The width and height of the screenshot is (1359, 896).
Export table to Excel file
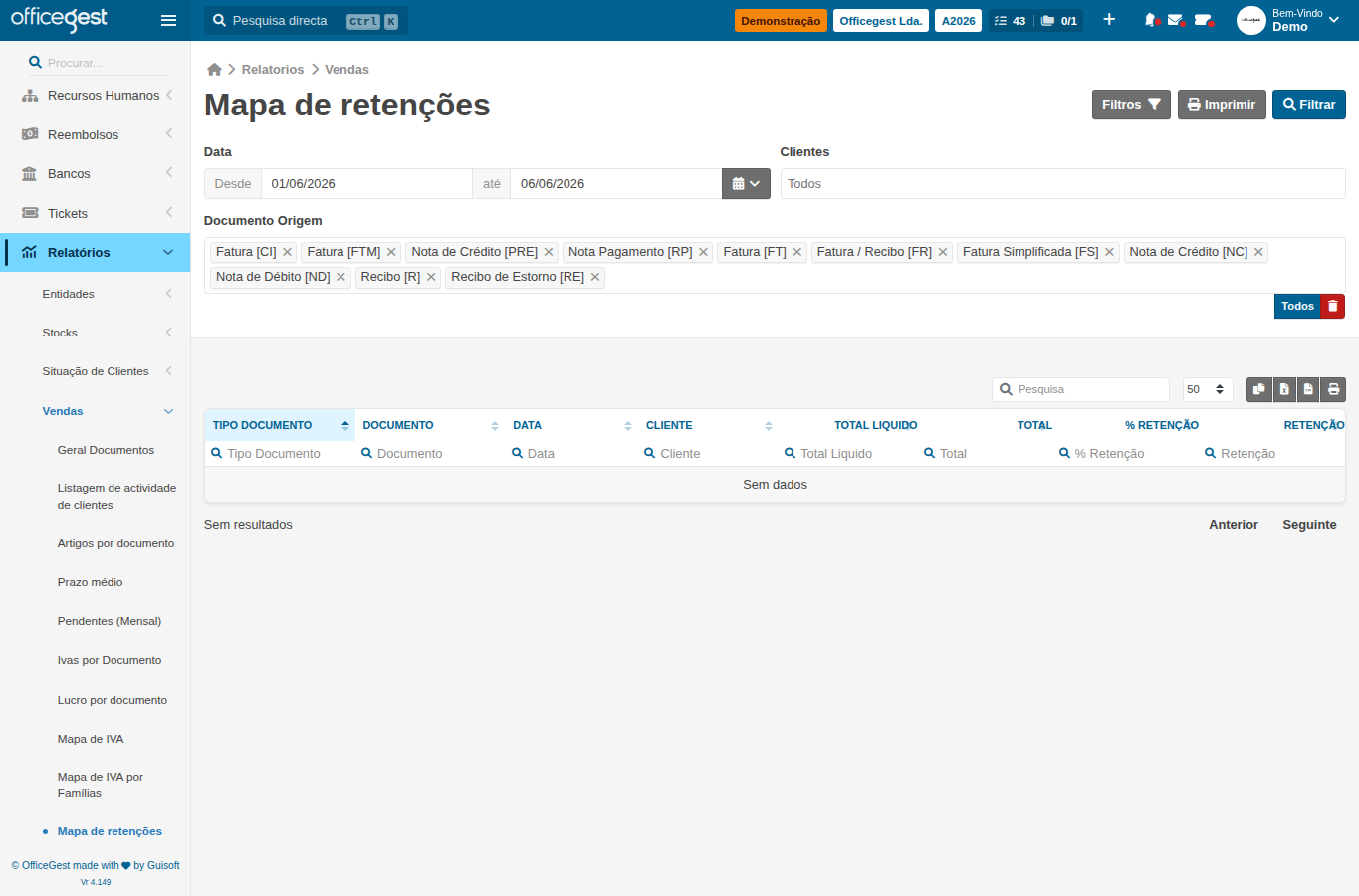1284,389
